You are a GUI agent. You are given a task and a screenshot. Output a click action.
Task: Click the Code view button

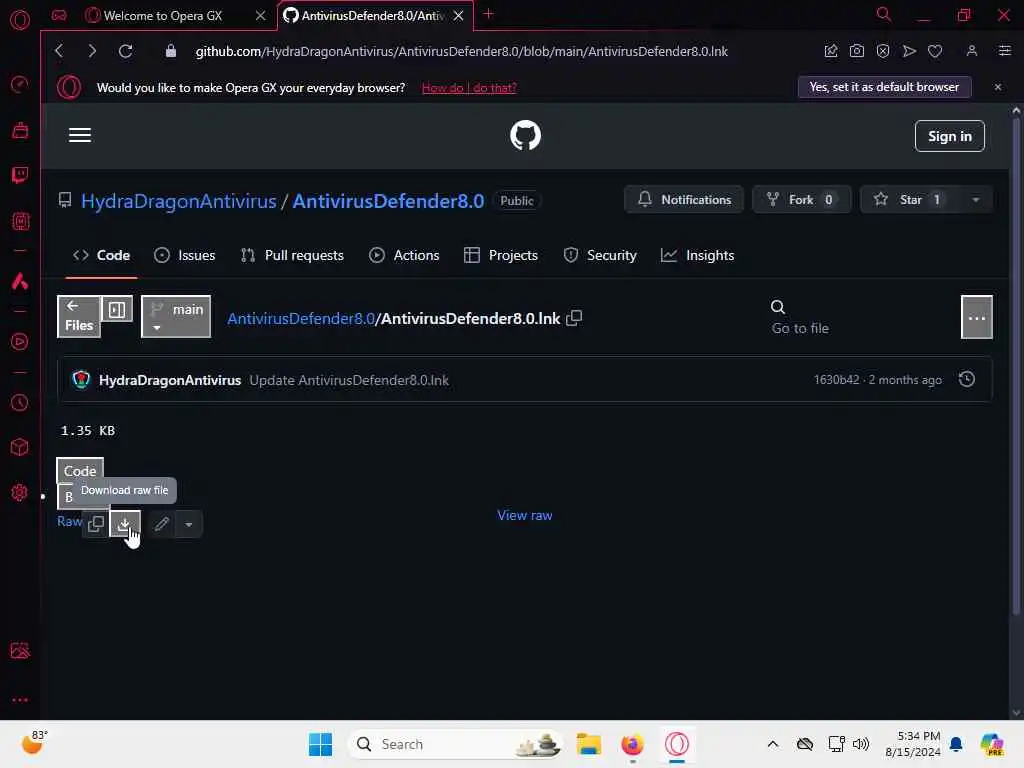(x=80, y=471)
